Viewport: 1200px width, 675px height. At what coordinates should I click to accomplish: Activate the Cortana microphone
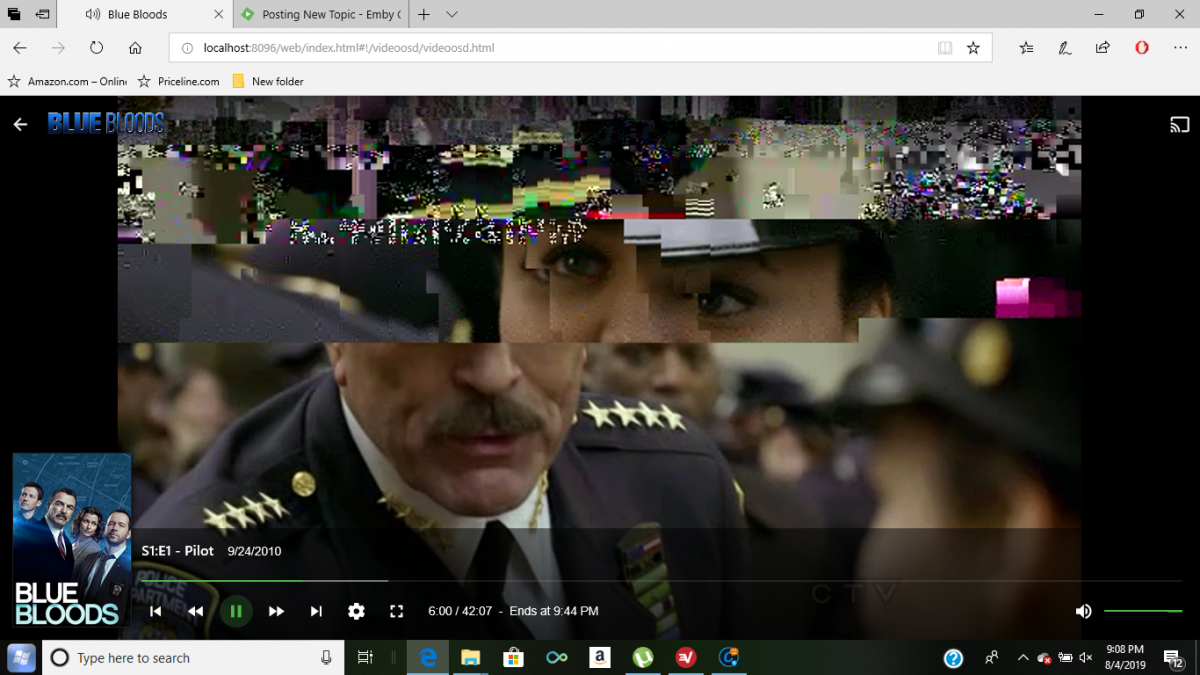coord(326,657)
